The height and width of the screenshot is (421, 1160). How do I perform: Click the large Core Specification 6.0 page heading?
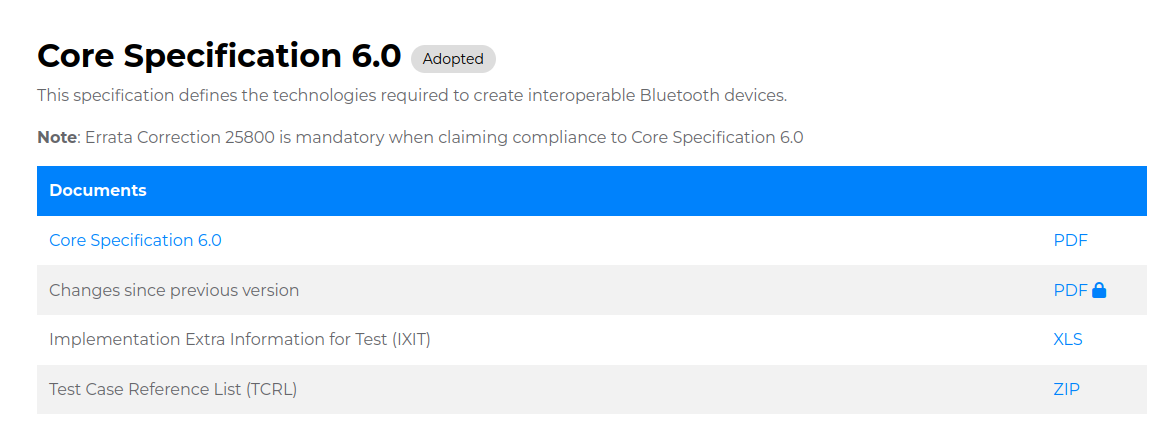(x=219, y=56)
